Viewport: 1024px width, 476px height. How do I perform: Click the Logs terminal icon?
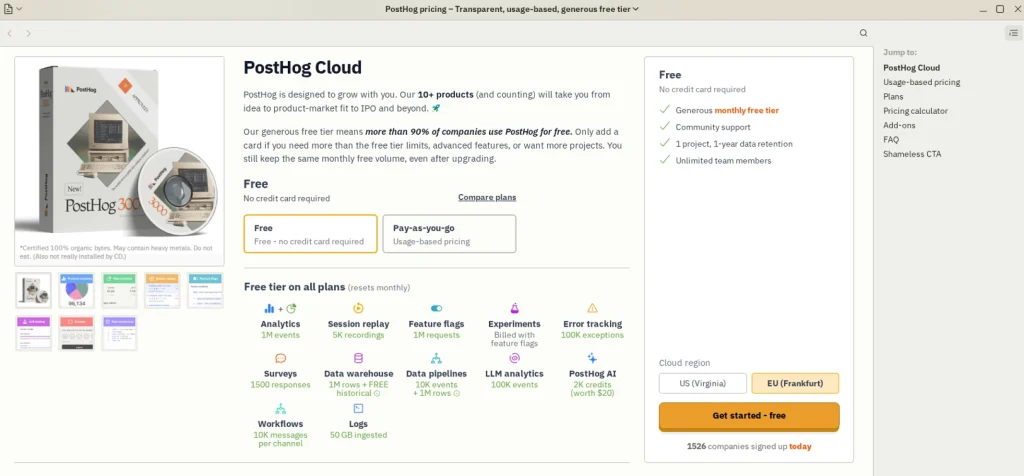tap(359, 409)
